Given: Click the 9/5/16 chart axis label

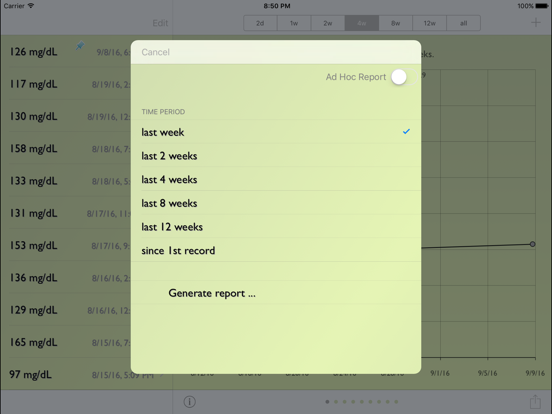Looking at the screenshot, I should point(488,373).
